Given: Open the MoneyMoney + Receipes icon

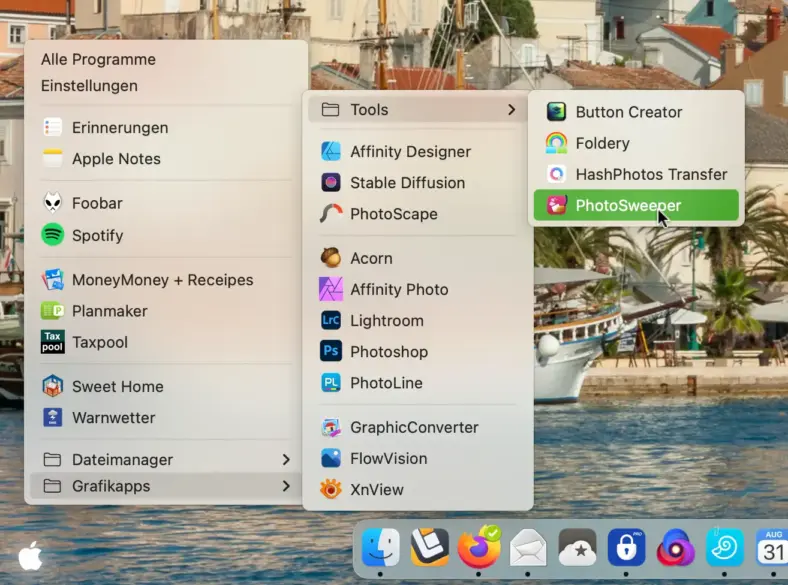Looking at the screenshot, I should (x=53, y=280).
